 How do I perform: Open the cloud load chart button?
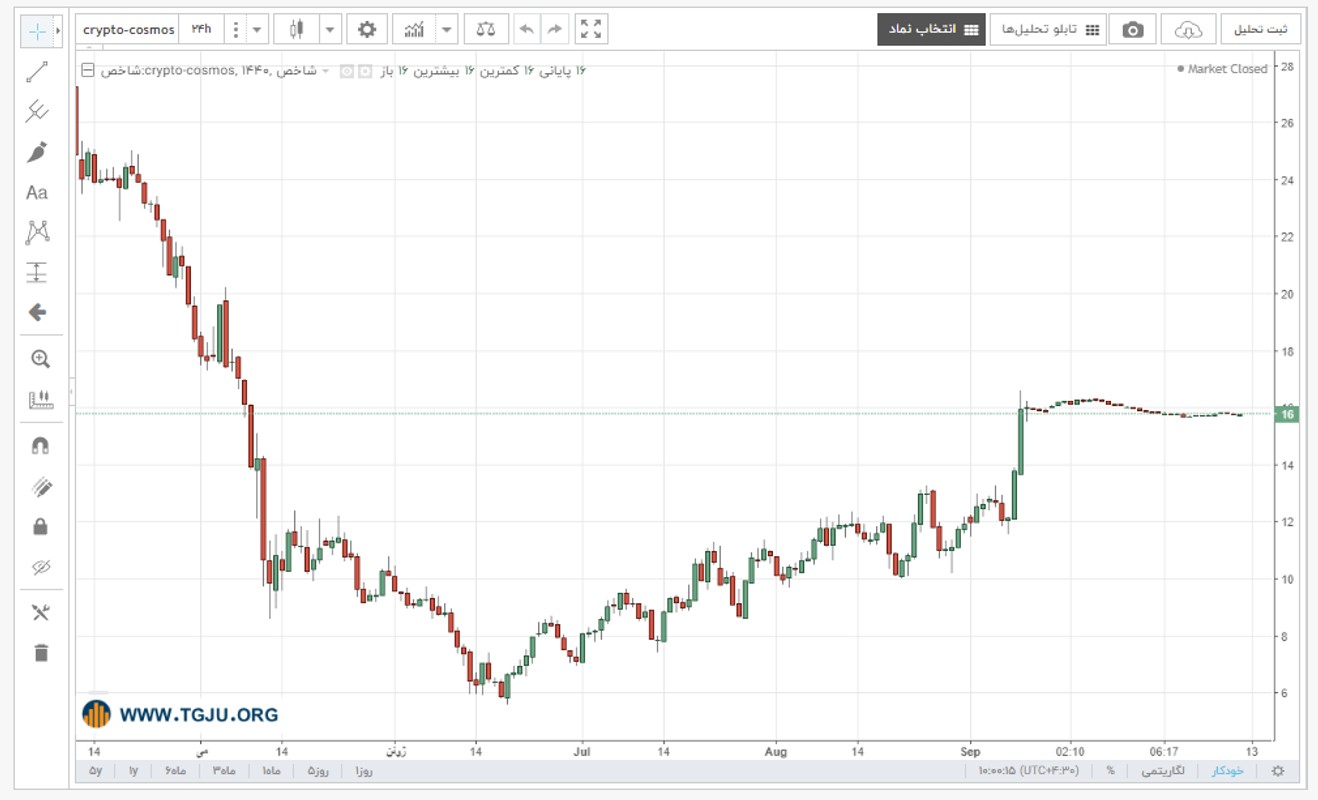(x=1188, y=30)
